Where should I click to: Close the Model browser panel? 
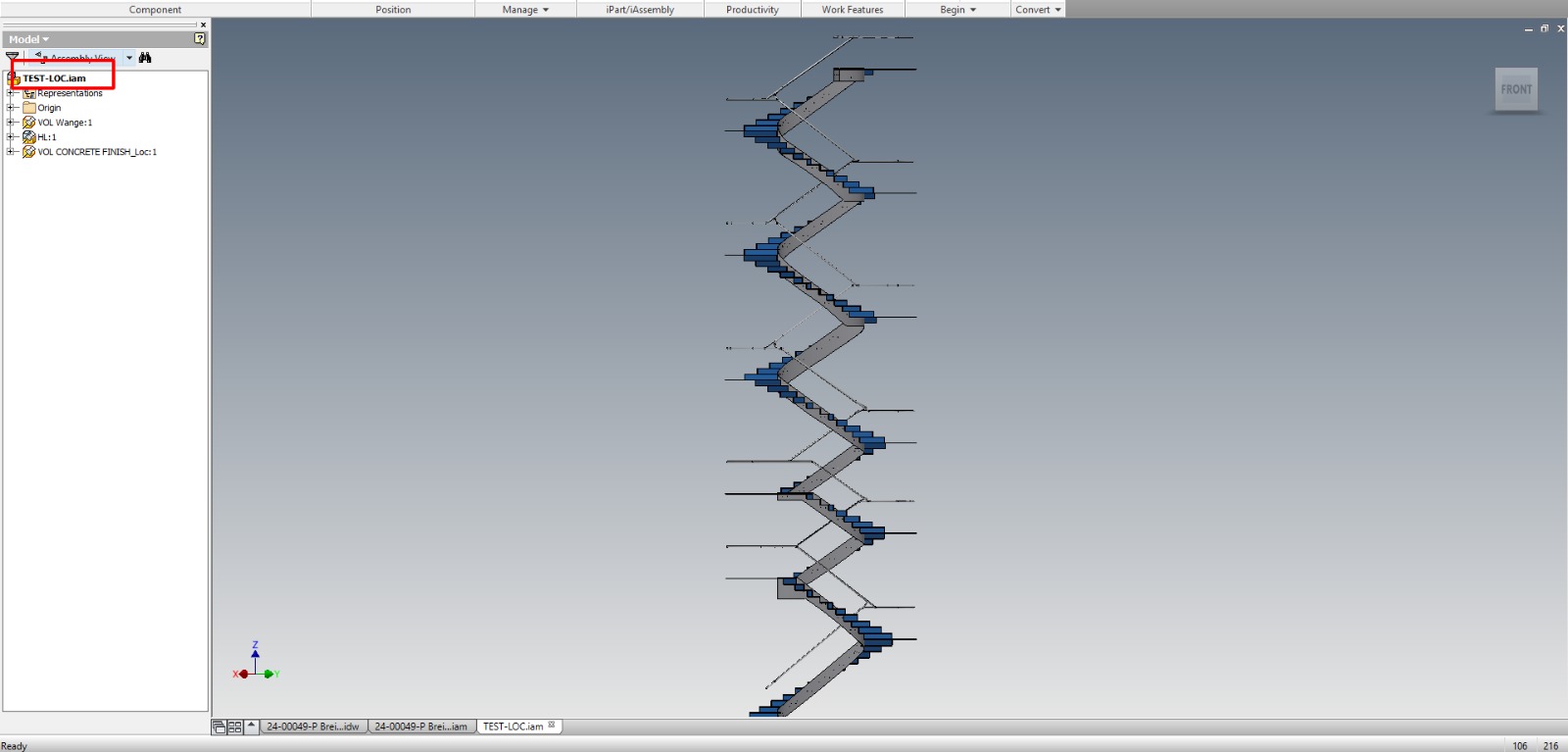point(203,25)
